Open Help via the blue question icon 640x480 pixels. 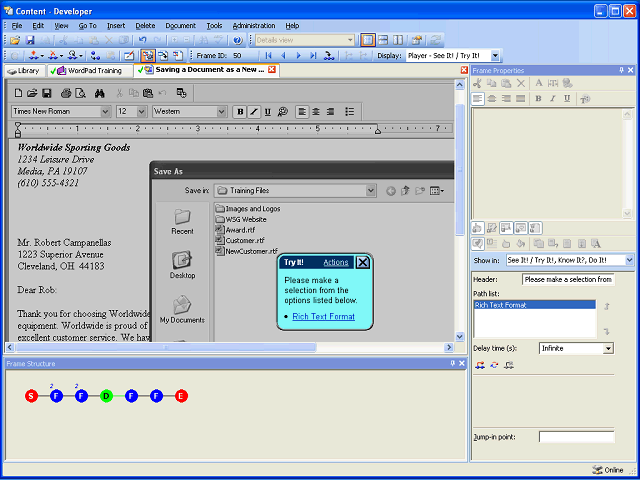[238, 40]
